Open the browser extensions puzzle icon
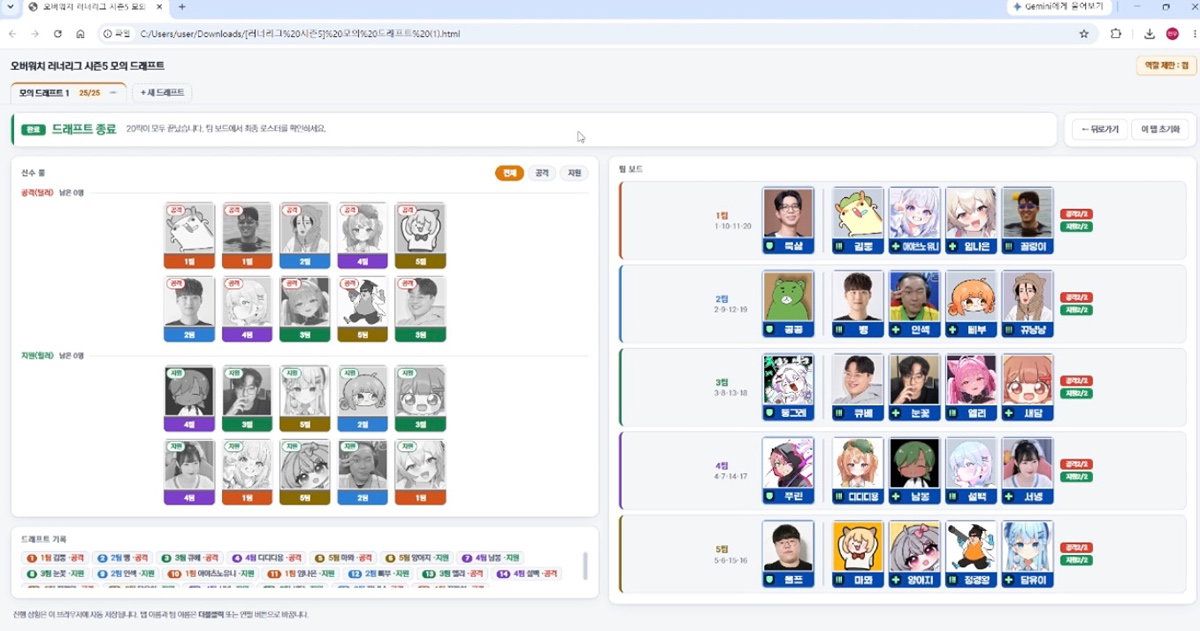 point(1116,34)
